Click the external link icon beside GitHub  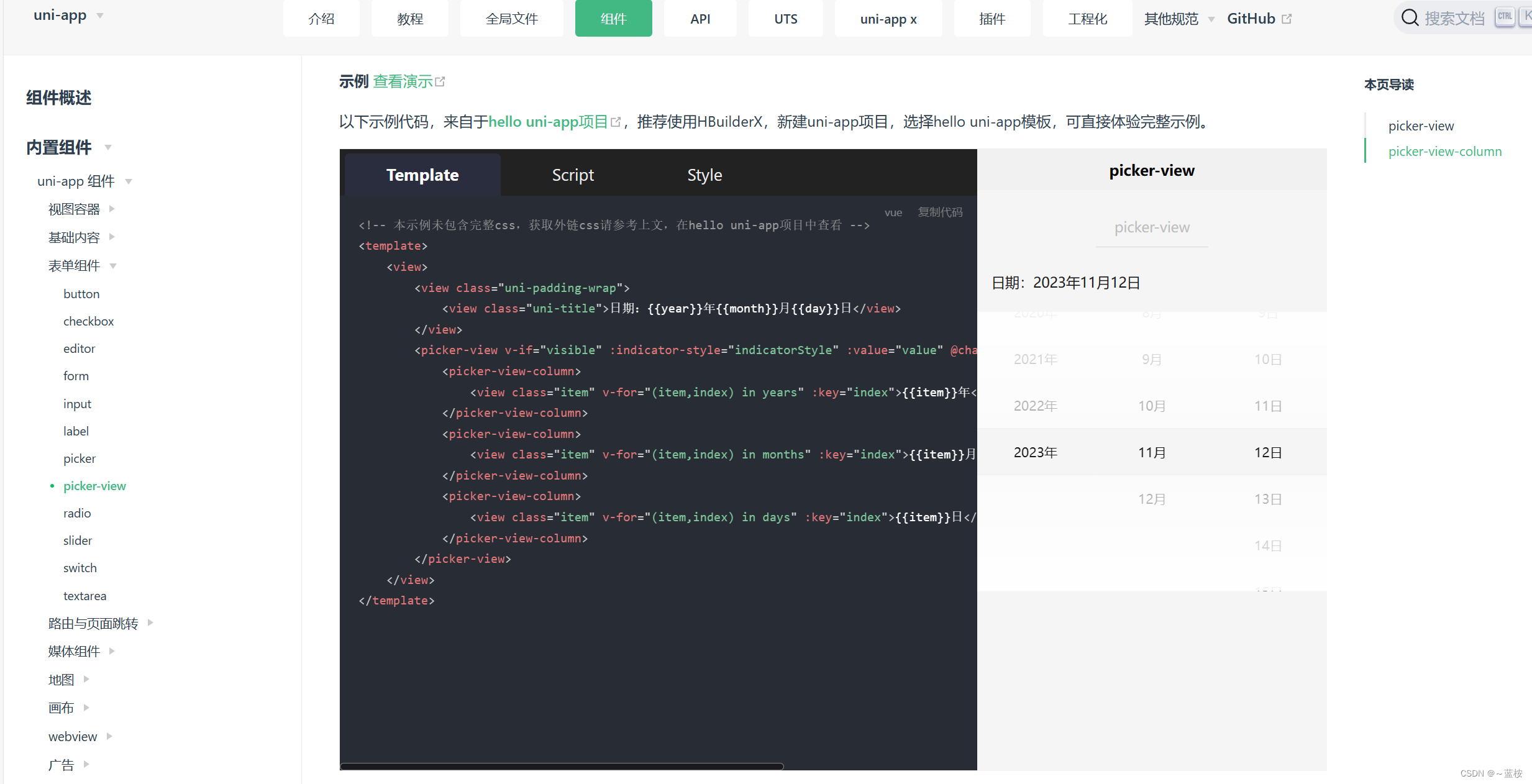click(1287, 19)
